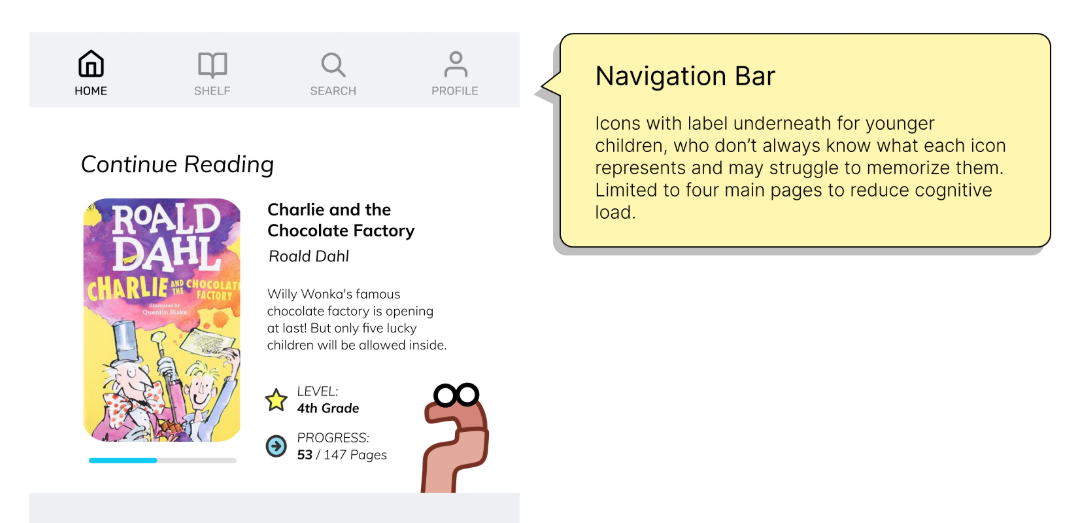Open the Roald Dahl book cover thumbnail
This screenshot has height=523, width=1081.
(x=162, y=320)
